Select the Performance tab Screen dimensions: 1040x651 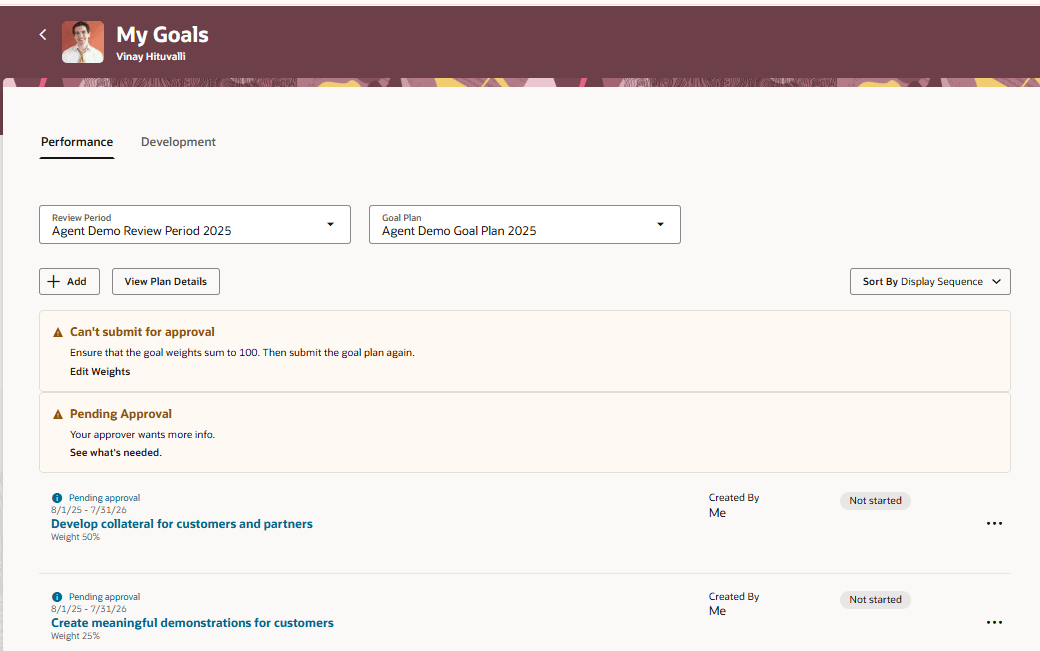77,141
